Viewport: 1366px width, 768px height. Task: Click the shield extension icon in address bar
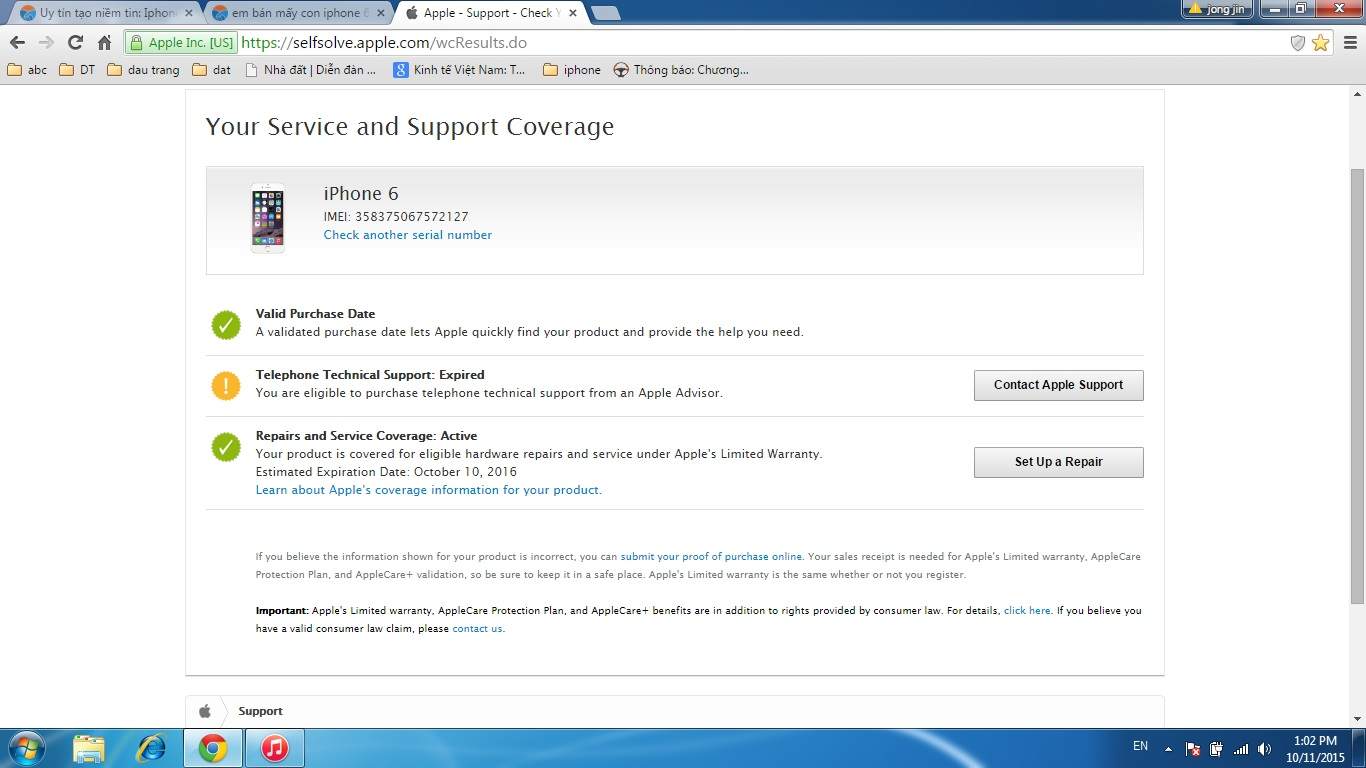pyautogui.click(x=1298, y=43)
